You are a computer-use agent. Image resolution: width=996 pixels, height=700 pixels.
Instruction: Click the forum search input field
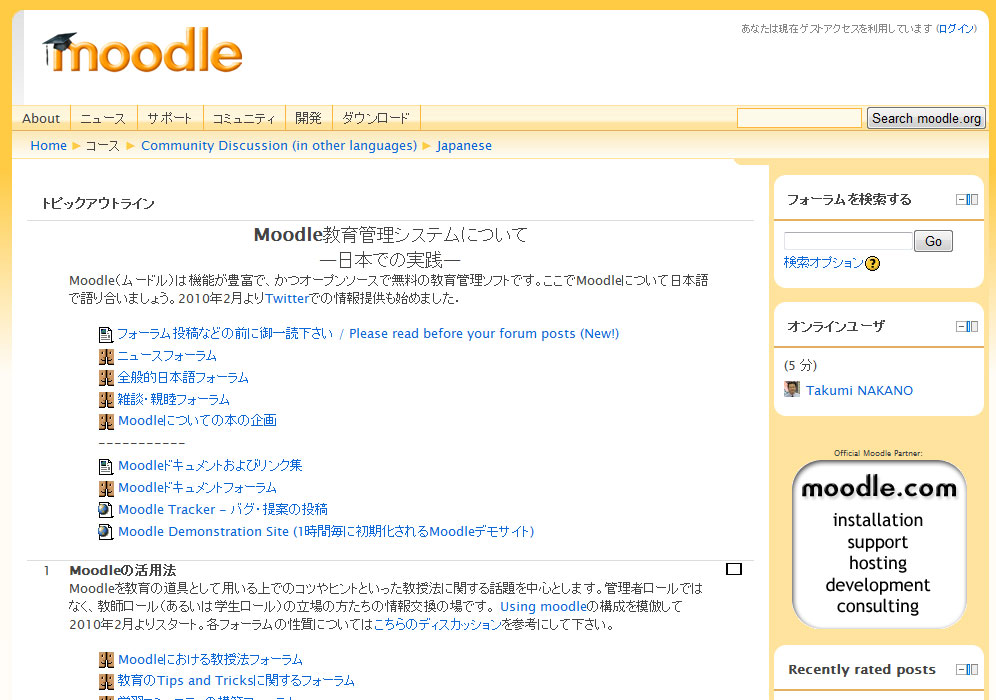848,241
